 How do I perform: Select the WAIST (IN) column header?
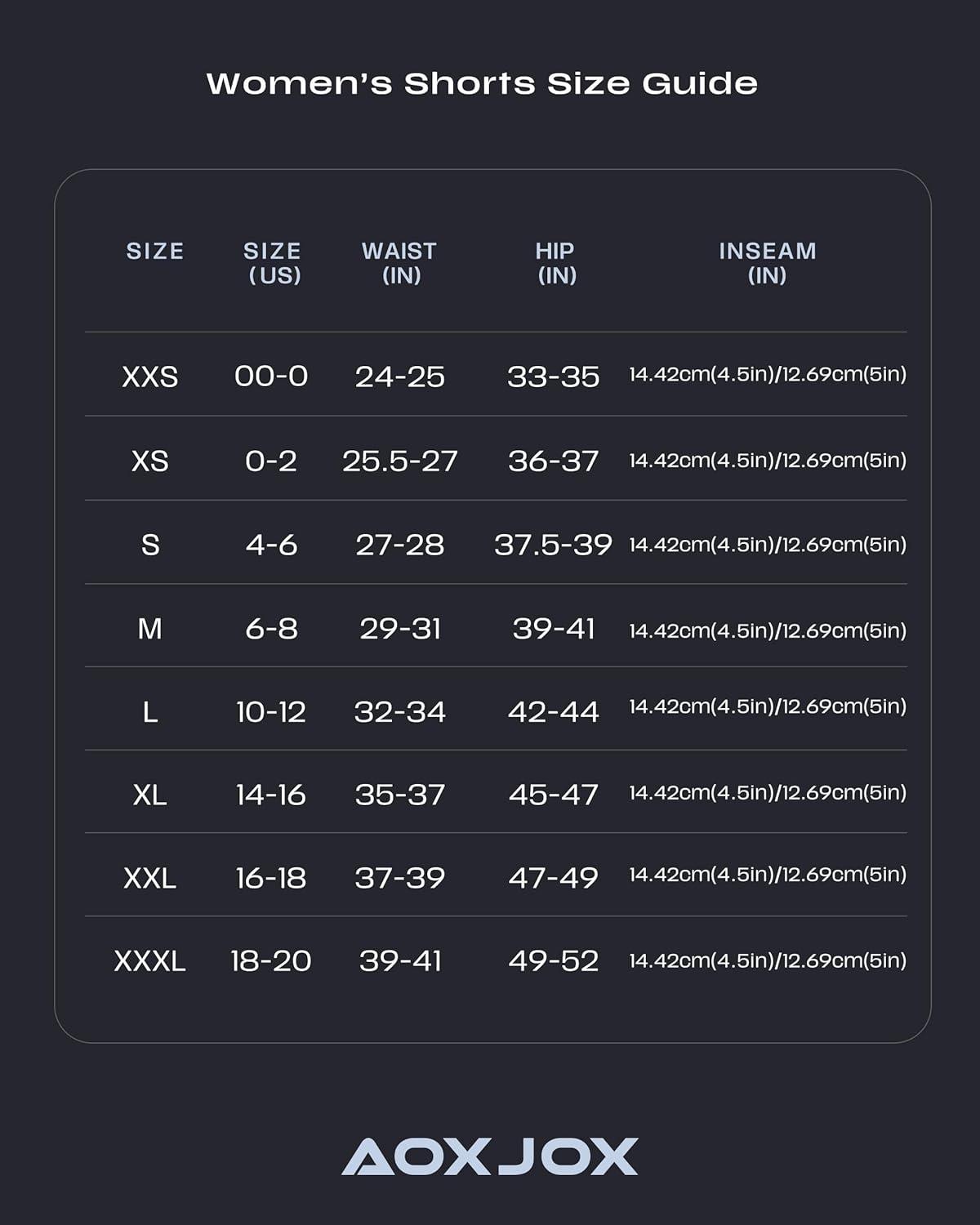pos(399,262)
